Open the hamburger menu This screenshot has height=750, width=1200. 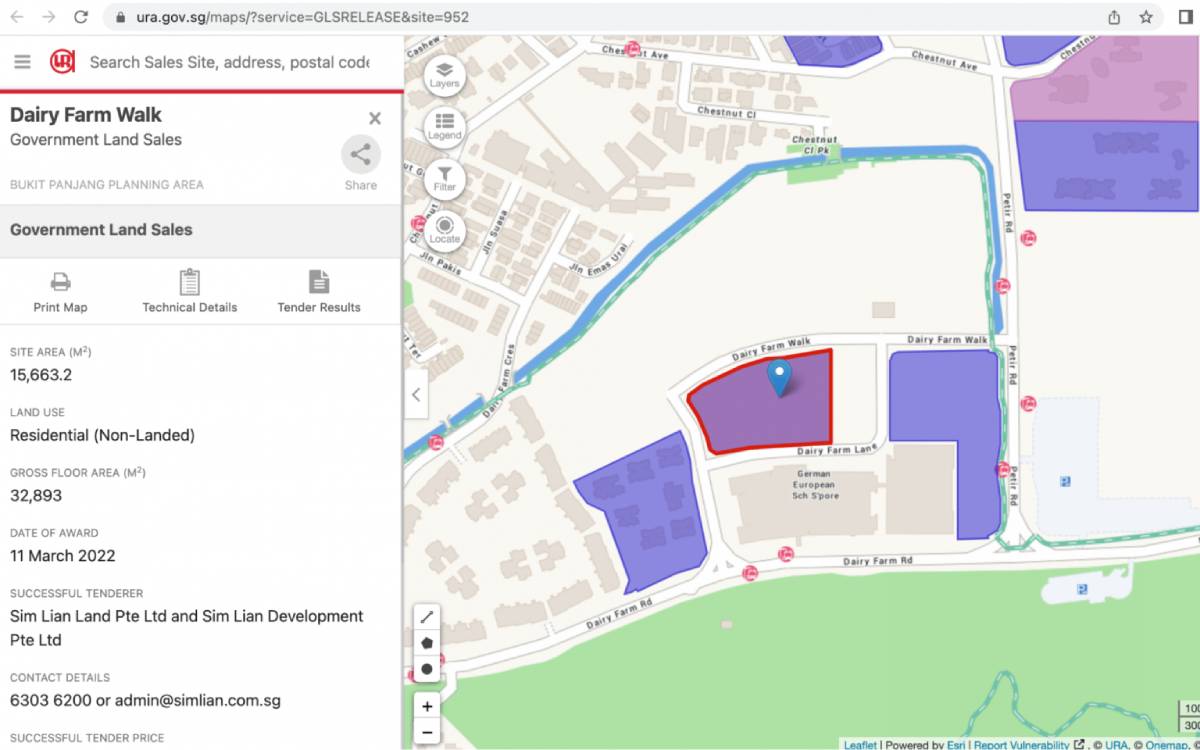click(22, 62)
